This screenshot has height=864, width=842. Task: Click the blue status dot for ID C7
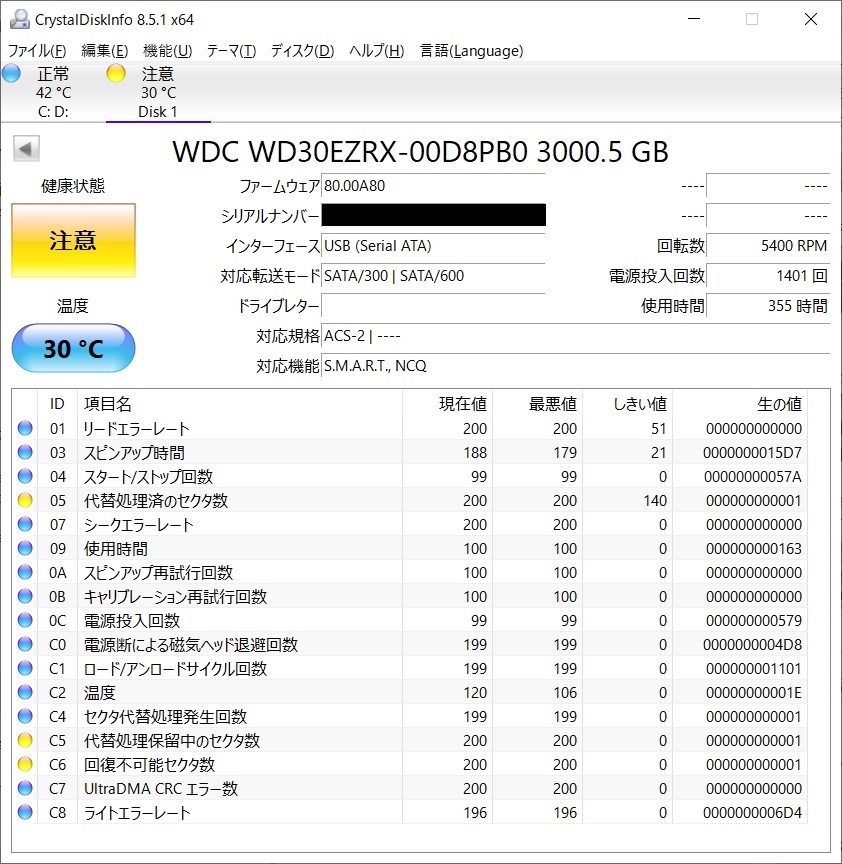[x=25, y=788]
